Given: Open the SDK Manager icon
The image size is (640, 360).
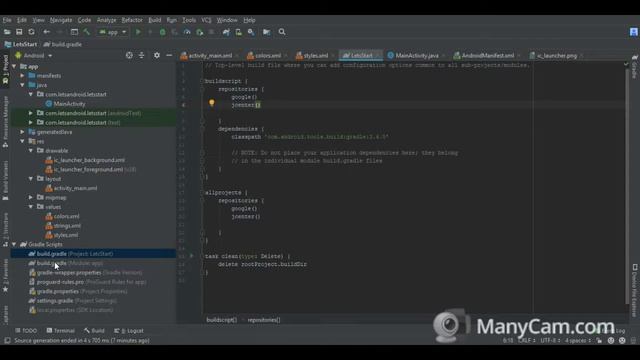Looking at the screenshot, I should tap(251, 32).
